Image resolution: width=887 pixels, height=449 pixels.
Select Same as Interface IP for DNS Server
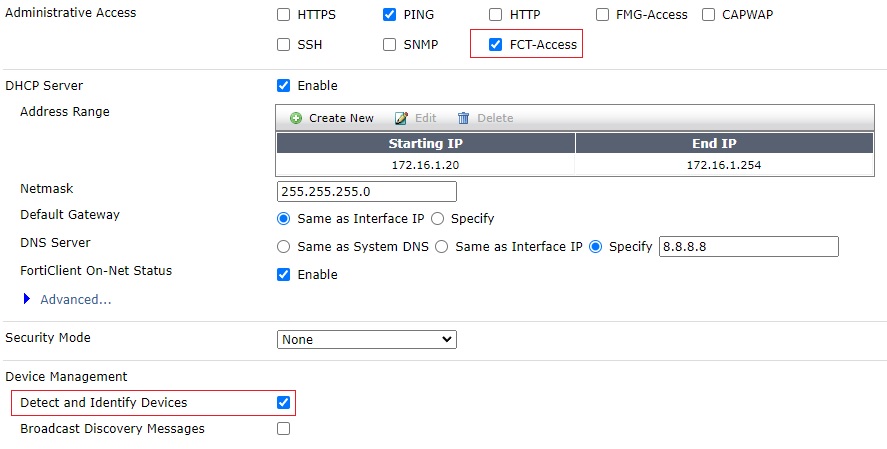coord(441,247)
